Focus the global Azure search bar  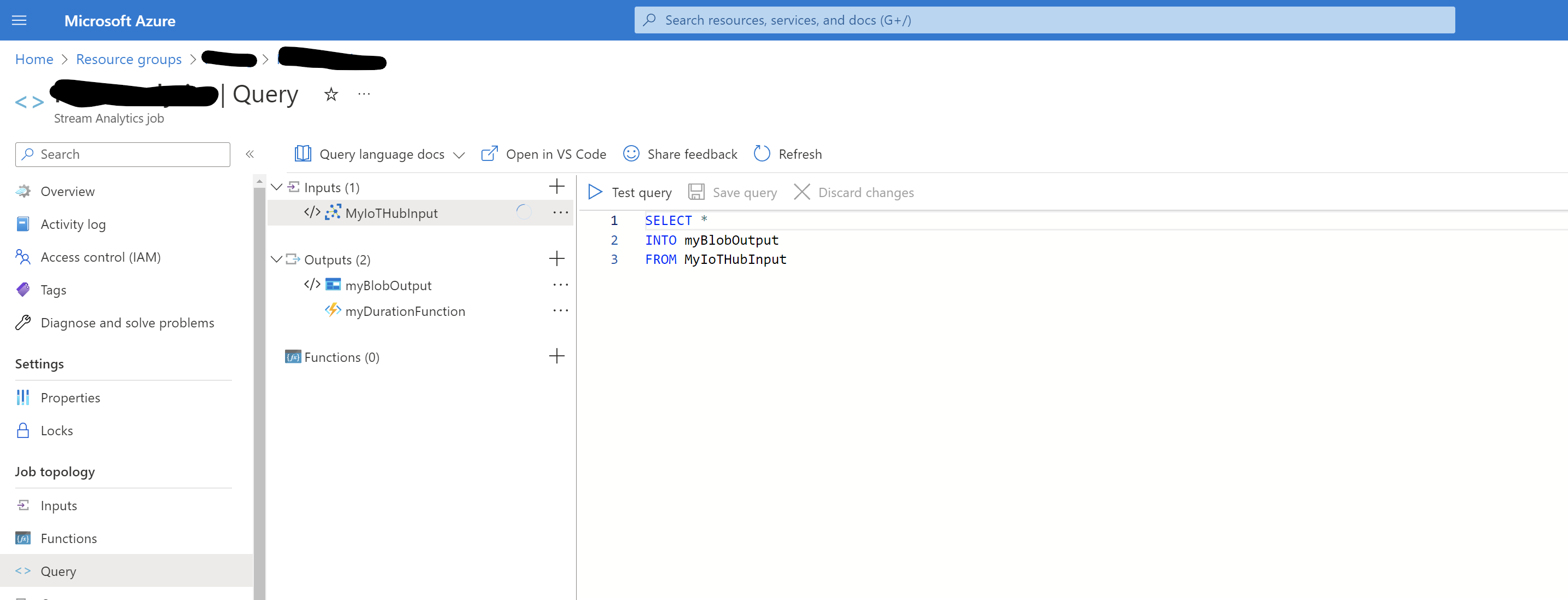1044,20
